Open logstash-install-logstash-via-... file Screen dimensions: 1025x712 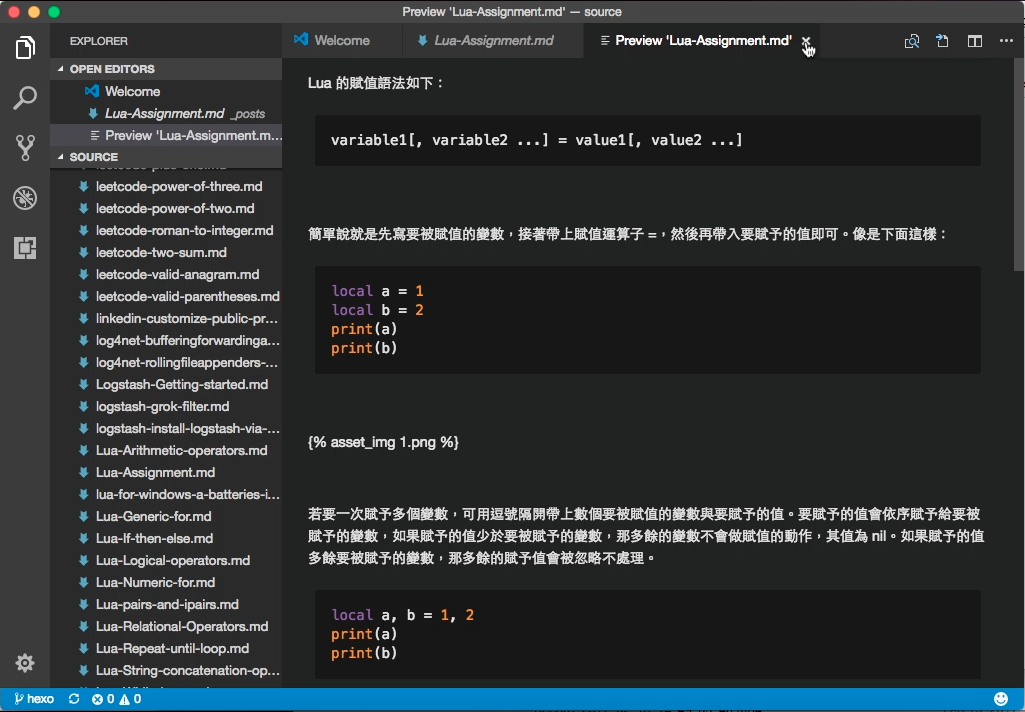tap(166, 428)
